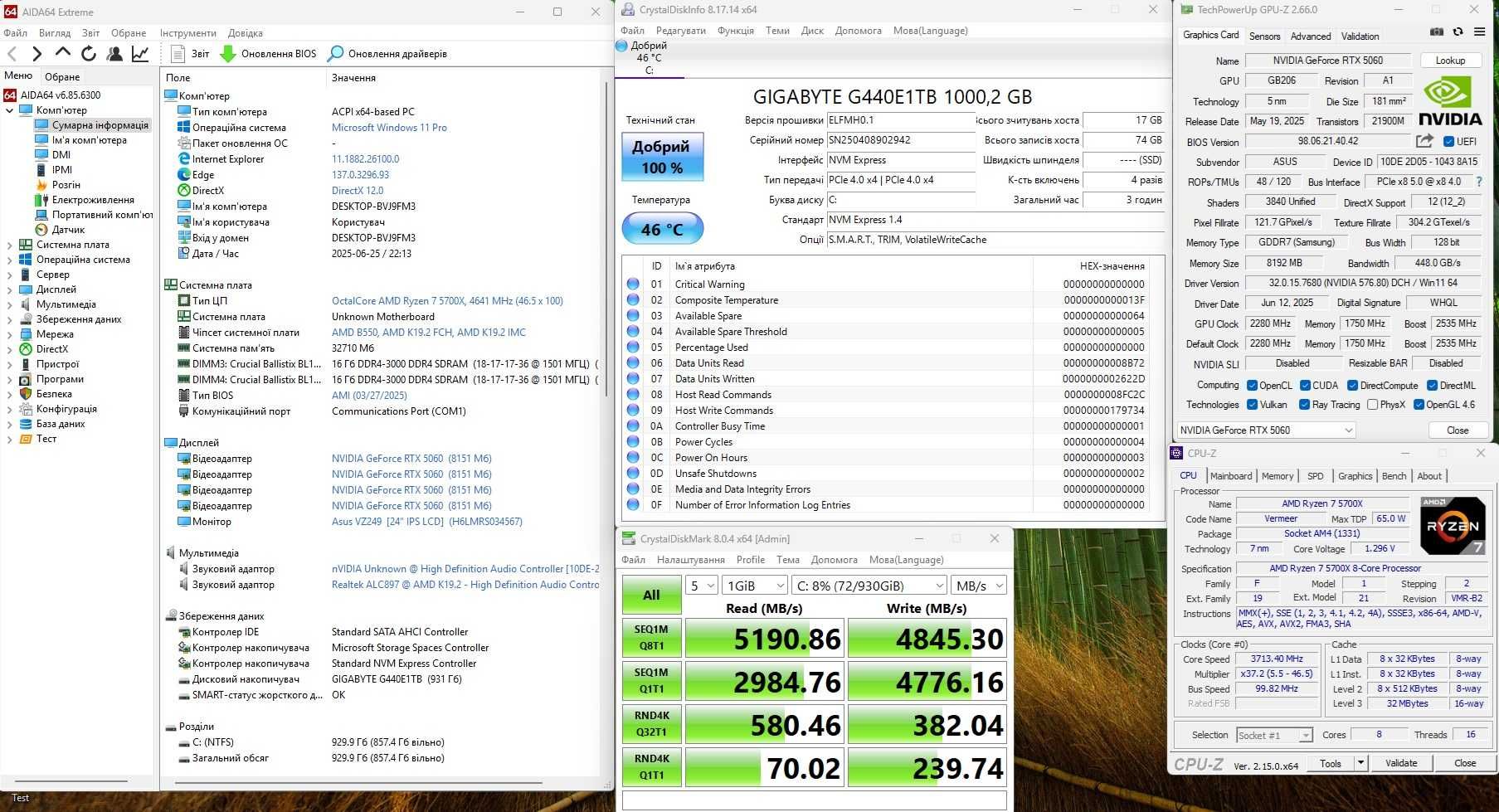Viewport: 1499px width, 812px height.
Task: Click the Lookup button in GPU-Z
Action: (1450, 61)
